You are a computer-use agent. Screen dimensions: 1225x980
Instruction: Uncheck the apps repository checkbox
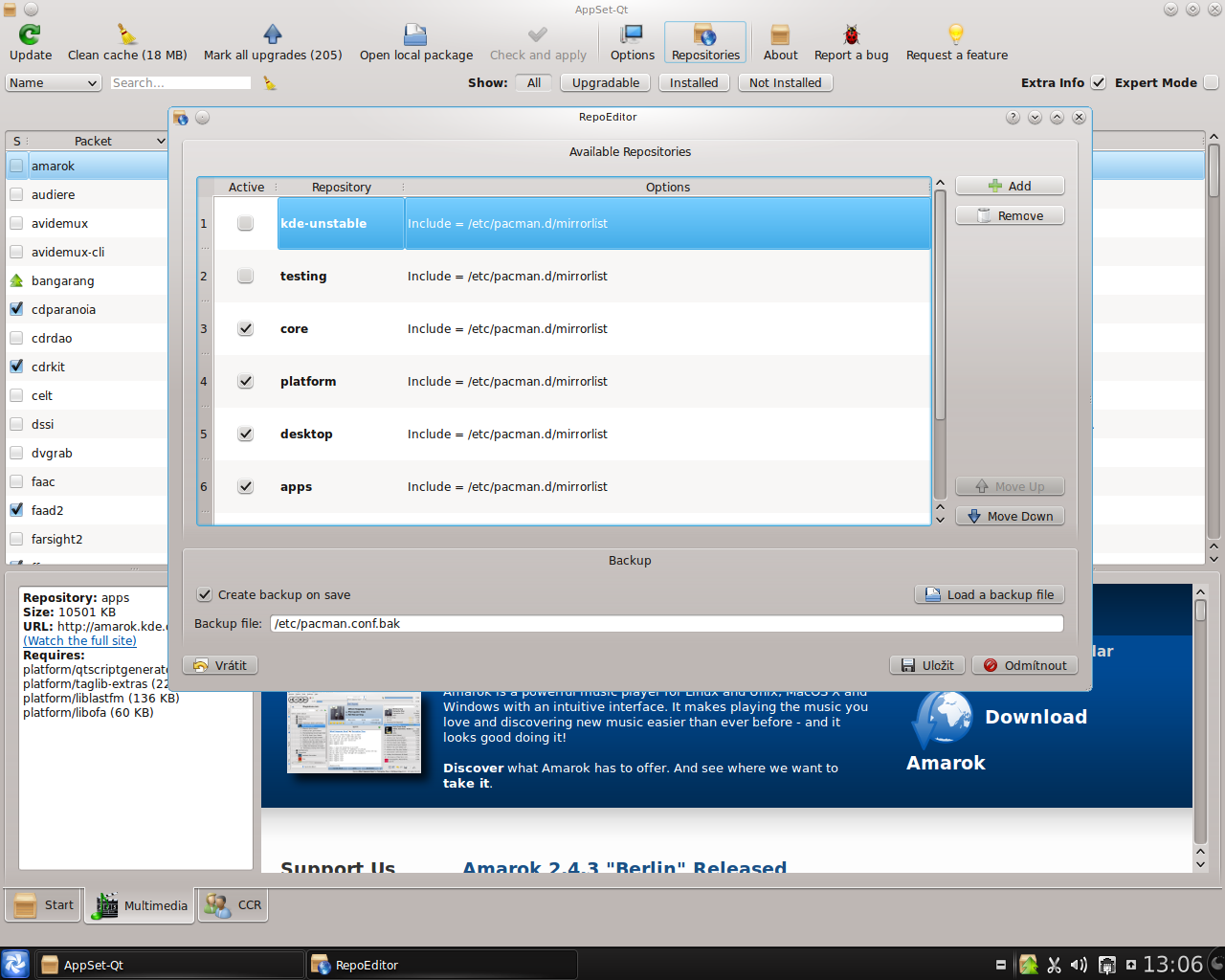click(x=246, y=486)
